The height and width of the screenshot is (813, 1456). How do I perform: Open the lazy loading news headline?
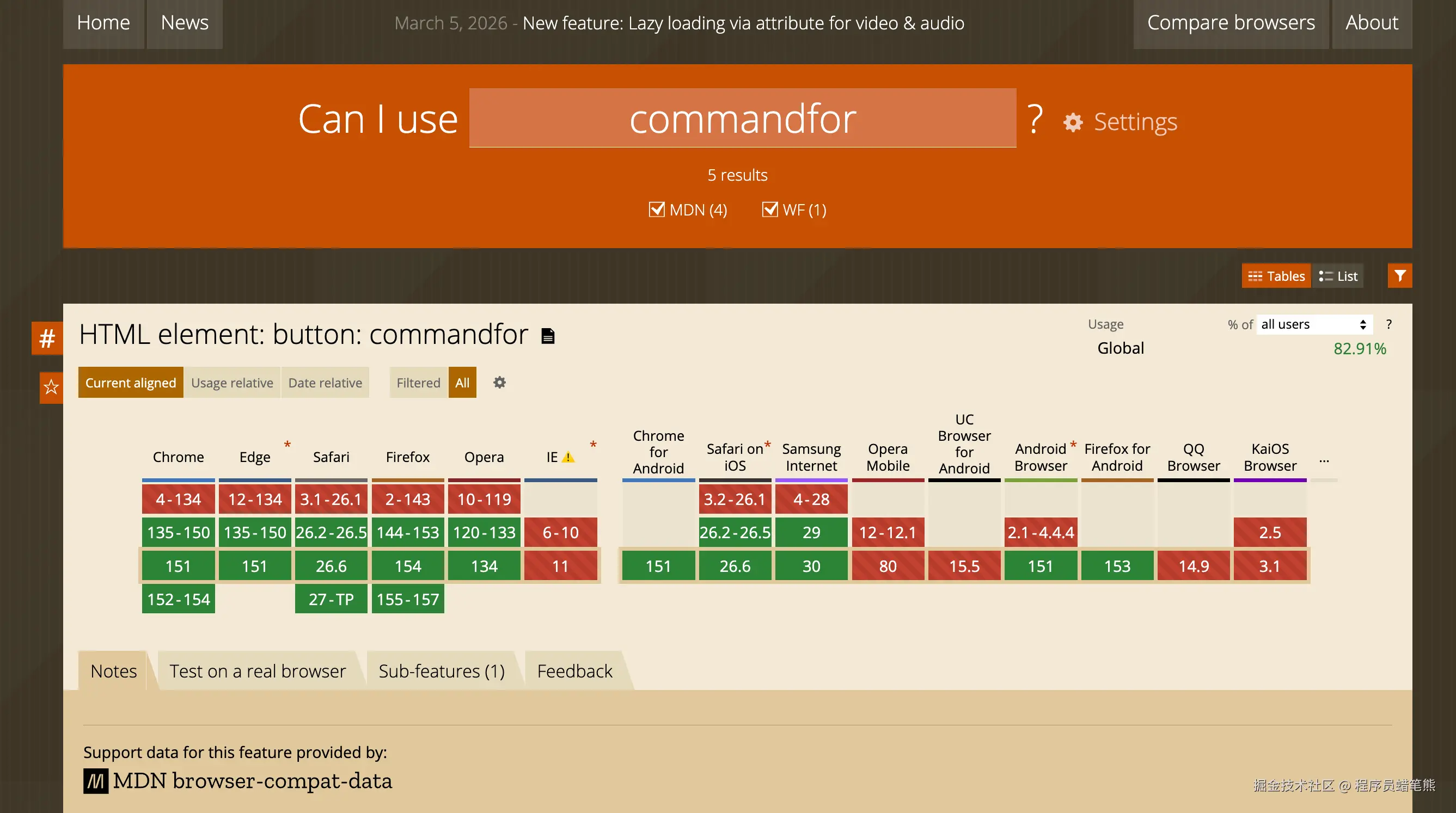[743, 23]
